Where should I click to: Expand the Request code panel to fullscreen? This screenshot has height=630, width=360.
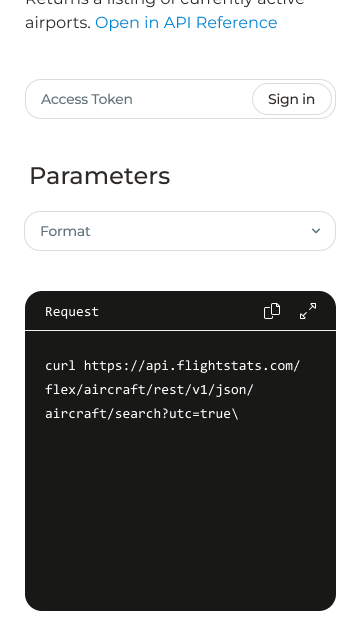click(308, 311)
